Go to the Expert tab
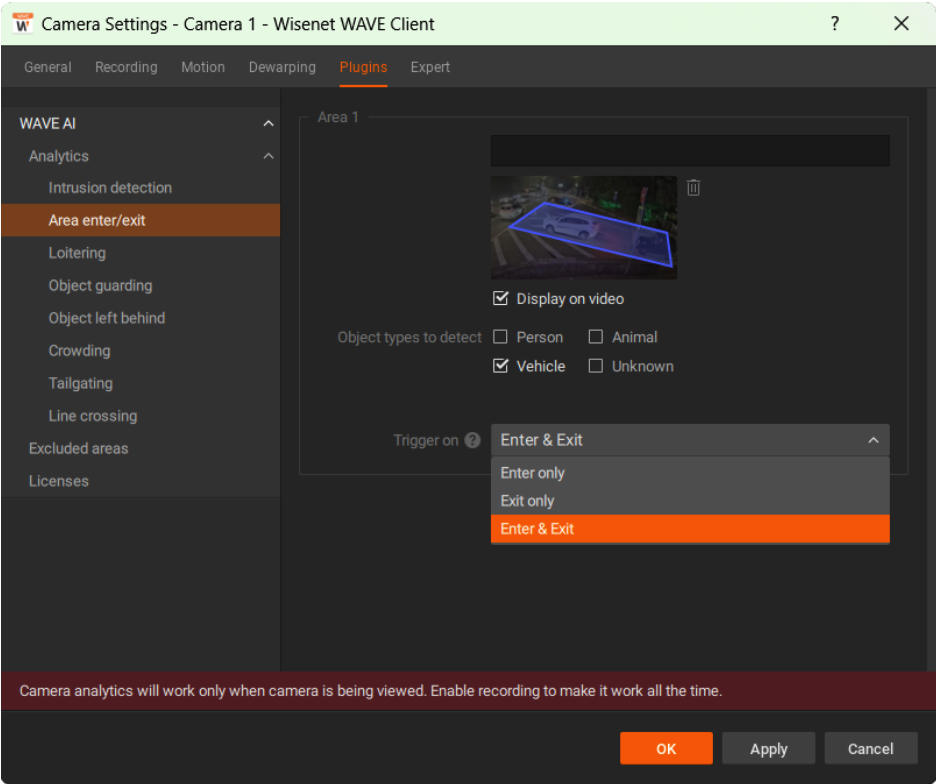The width and height of the screenshot is (937, 784). pyautogui.click(x=430, y=67)
